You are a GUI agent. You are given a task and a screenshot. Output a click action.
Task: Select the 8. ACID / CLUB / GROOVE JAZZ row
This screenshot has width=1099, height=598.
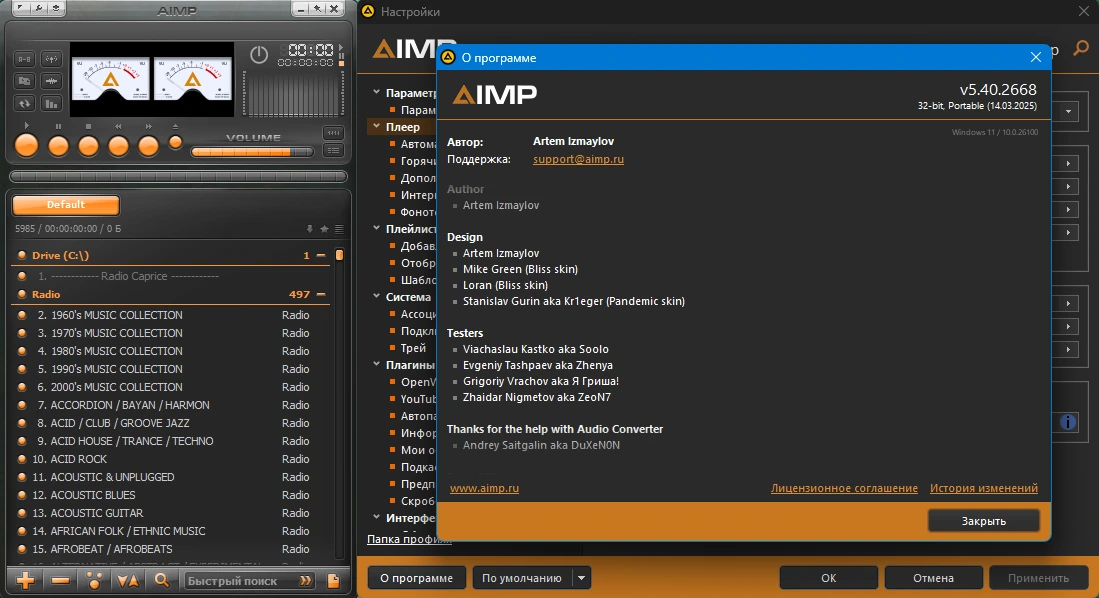pos(172,423)
